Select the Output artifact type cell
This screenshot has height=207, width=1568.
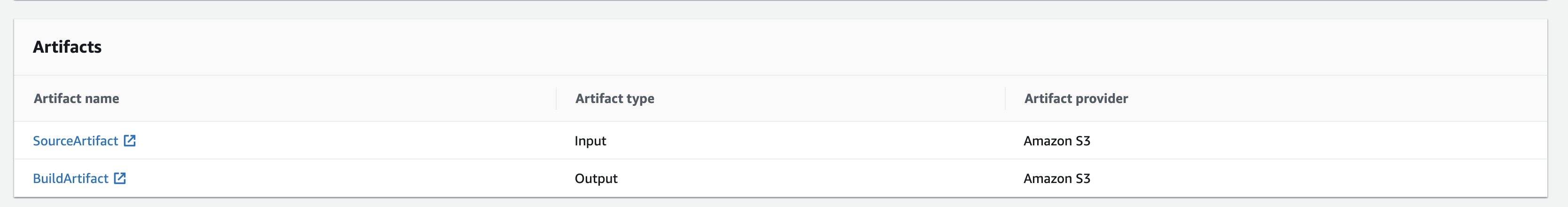(x=595, y=178)
